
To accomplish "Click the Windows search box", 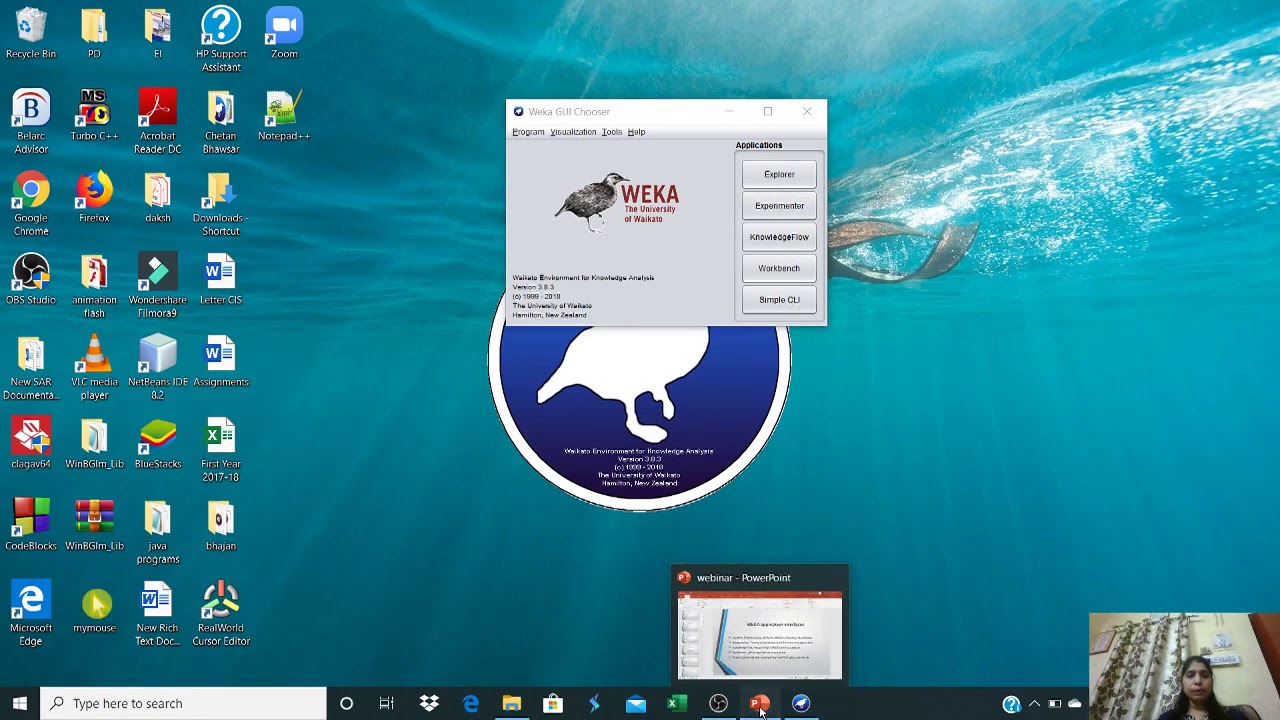I will pos(184,703).
